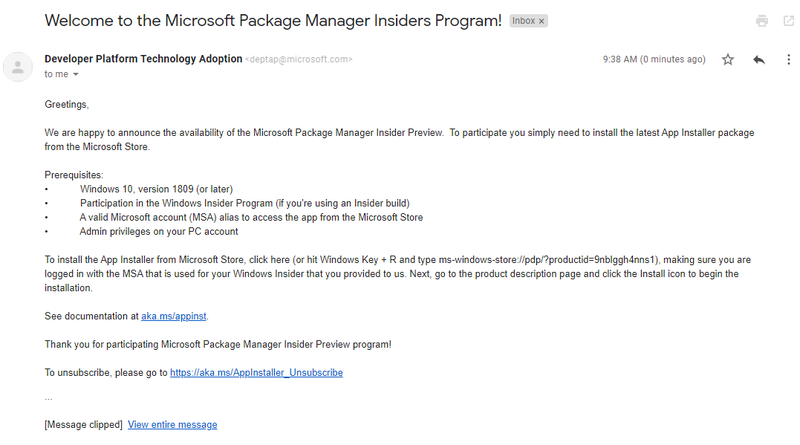Click the Inbox label tag

point(523,21)
